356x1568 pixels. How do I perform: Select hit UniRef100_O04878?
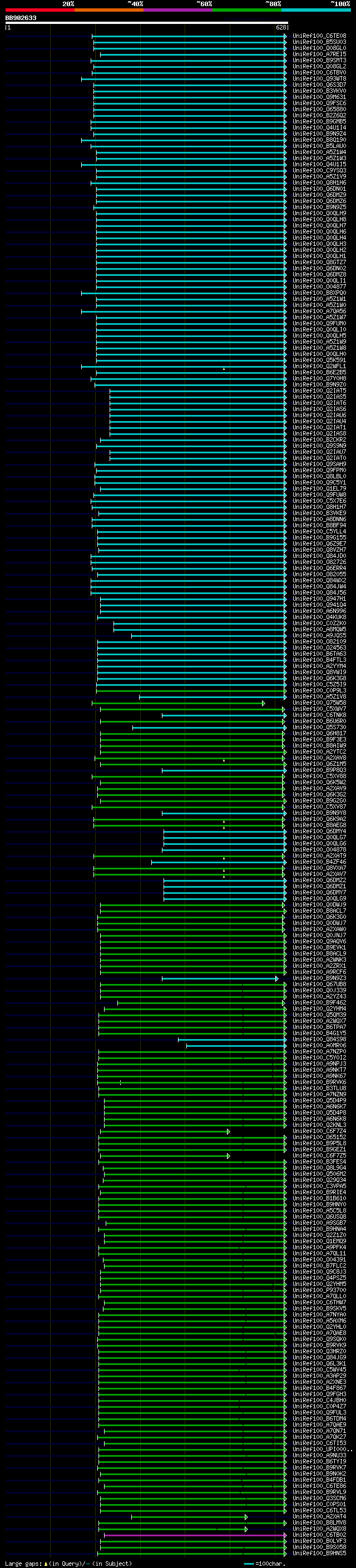coord(319,850)
